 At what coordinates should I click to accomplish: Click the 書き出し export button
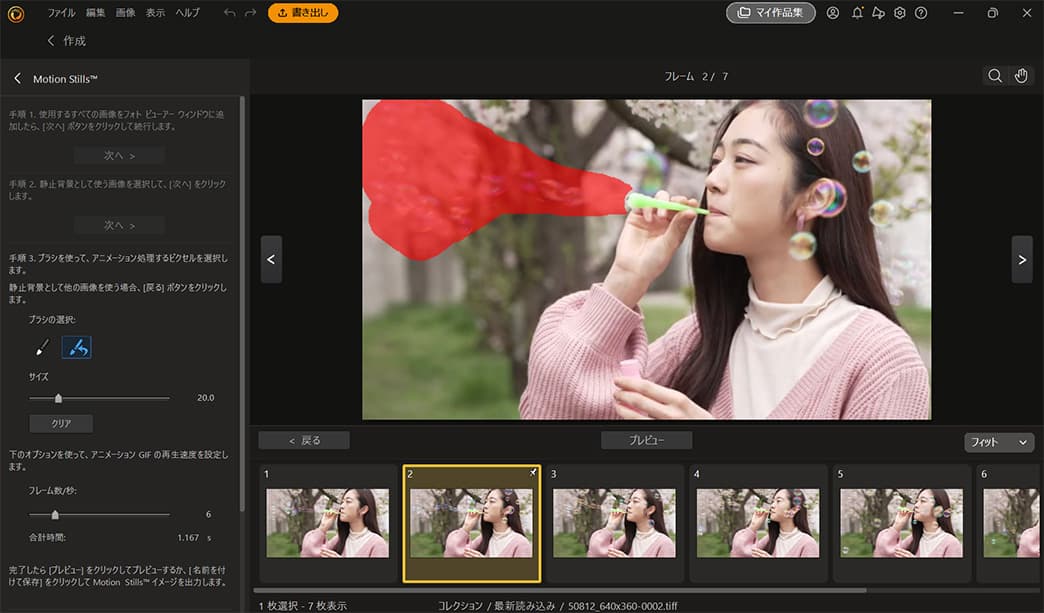click(x=302, y=13)
